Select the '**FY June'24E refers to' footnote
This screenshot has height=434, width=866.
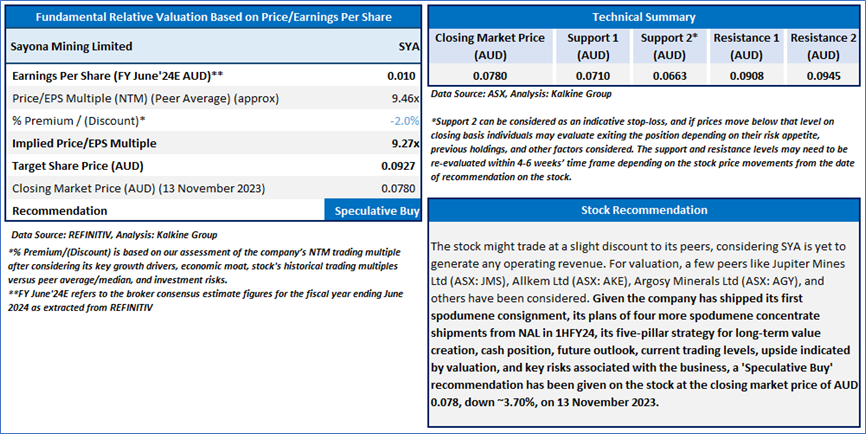[205, 300]
